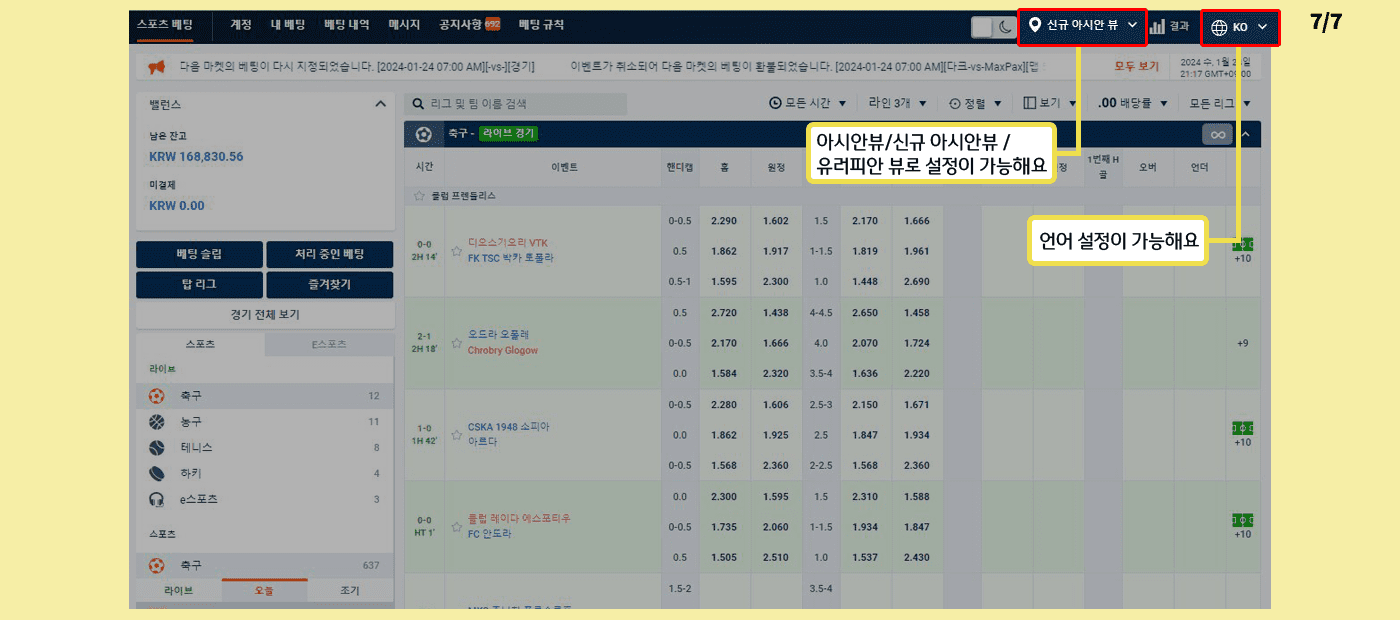Click the 결과 bar chart icon
The width and height of the screenshot is (1400, 620).
coord(1158,27)
